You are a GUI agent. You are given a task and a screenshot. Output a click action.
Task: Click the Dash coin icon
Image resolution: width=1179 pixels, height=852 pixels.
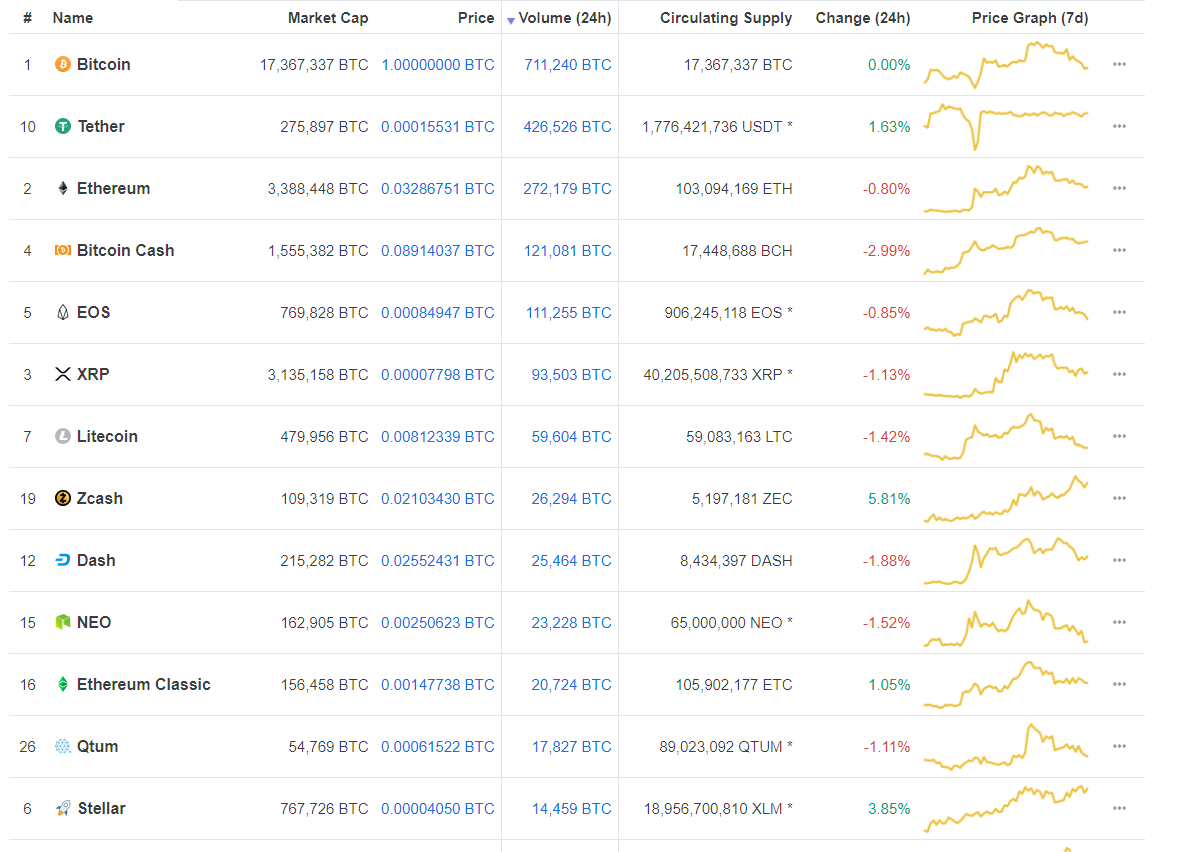pyautogui.click(x=63, y=561)
